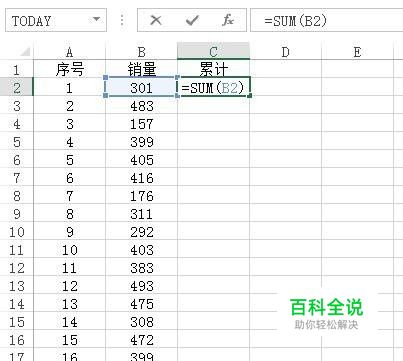Select row 8 header

click(x=17, y=196)
